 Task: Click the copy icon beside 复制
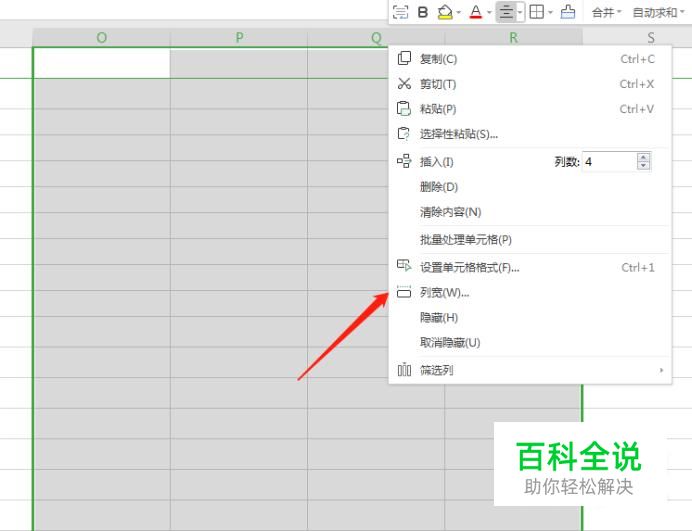point(404,58)
